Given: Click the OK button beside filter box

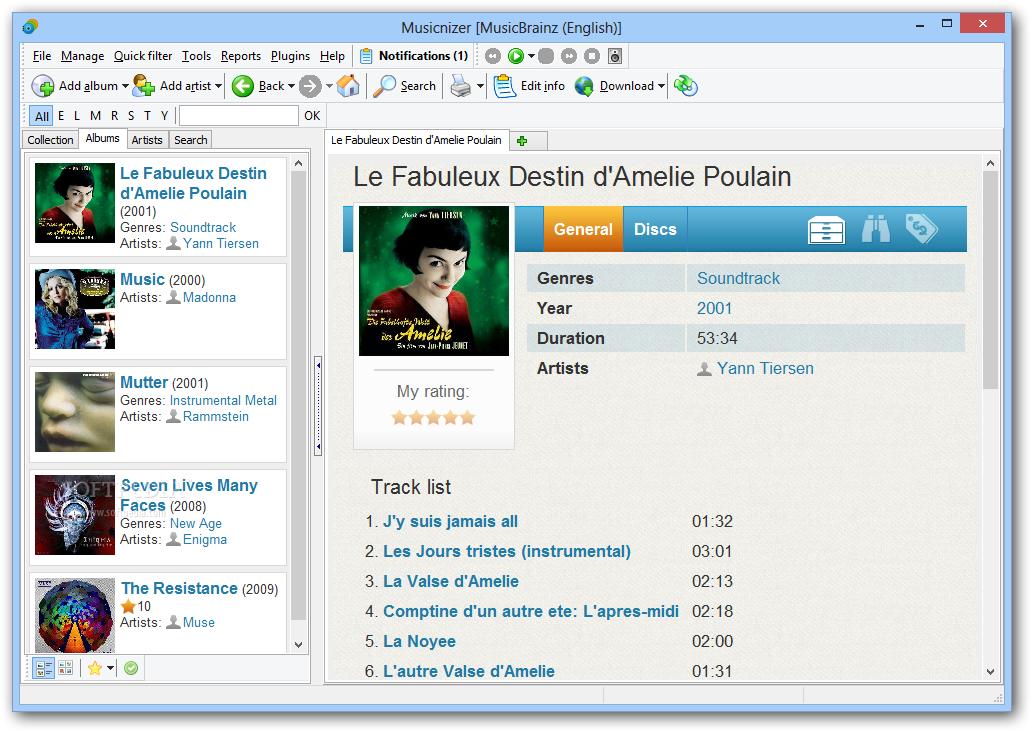Looking at the screenshot, I should [x=312, y=116].
